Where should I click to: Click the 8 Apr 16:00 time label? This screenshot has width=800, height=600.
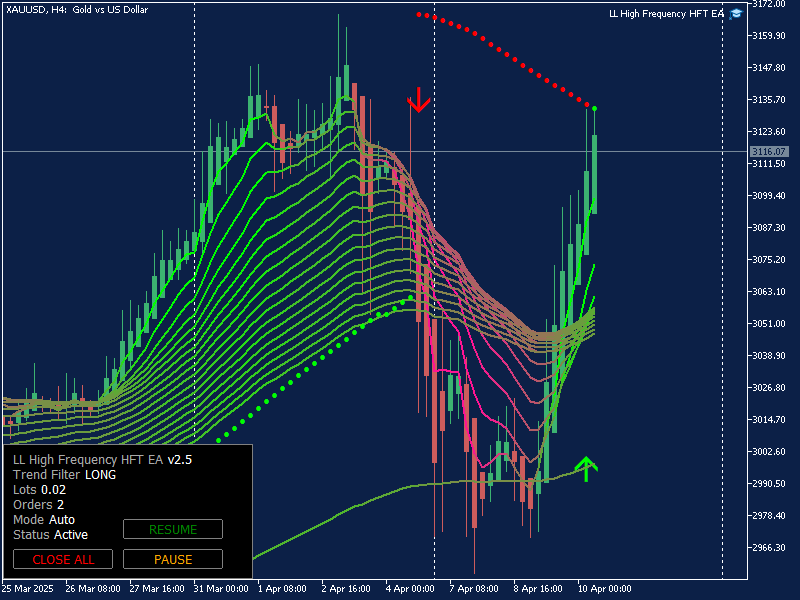click(x=538, y=589)
